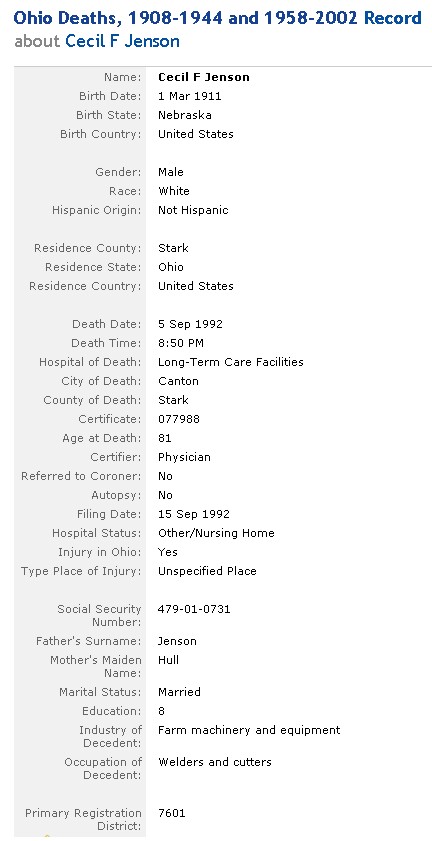
Task: Select the Canton city of death value
Action: coord(178,381)
